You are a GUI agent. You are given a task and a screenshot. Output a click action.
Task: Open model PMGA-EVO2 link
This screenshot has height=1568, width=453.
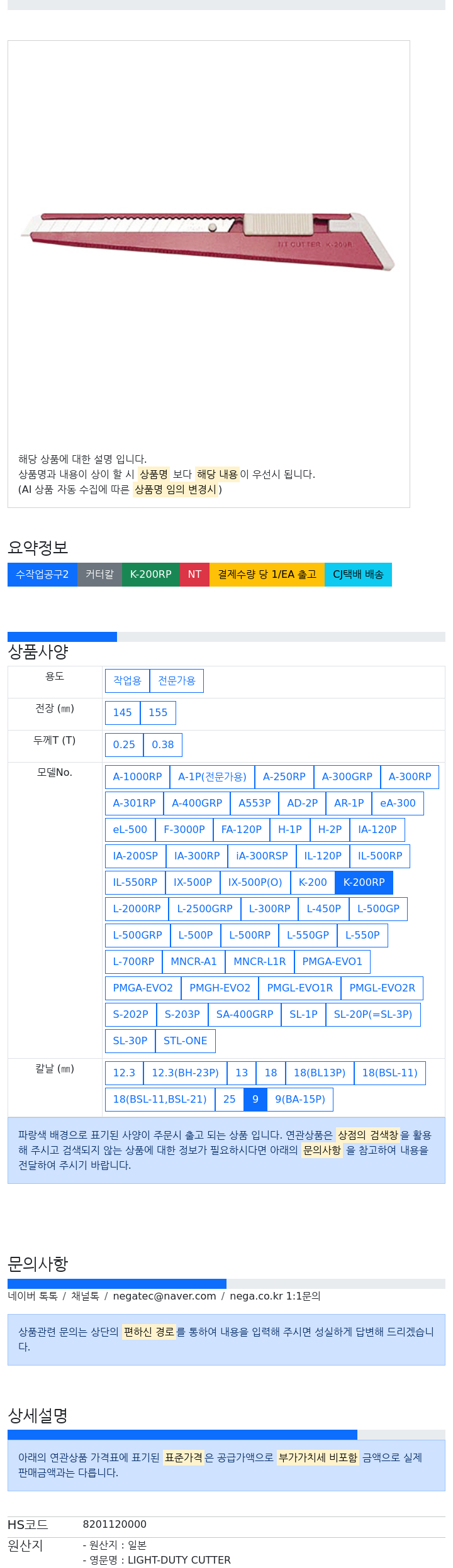143,988
